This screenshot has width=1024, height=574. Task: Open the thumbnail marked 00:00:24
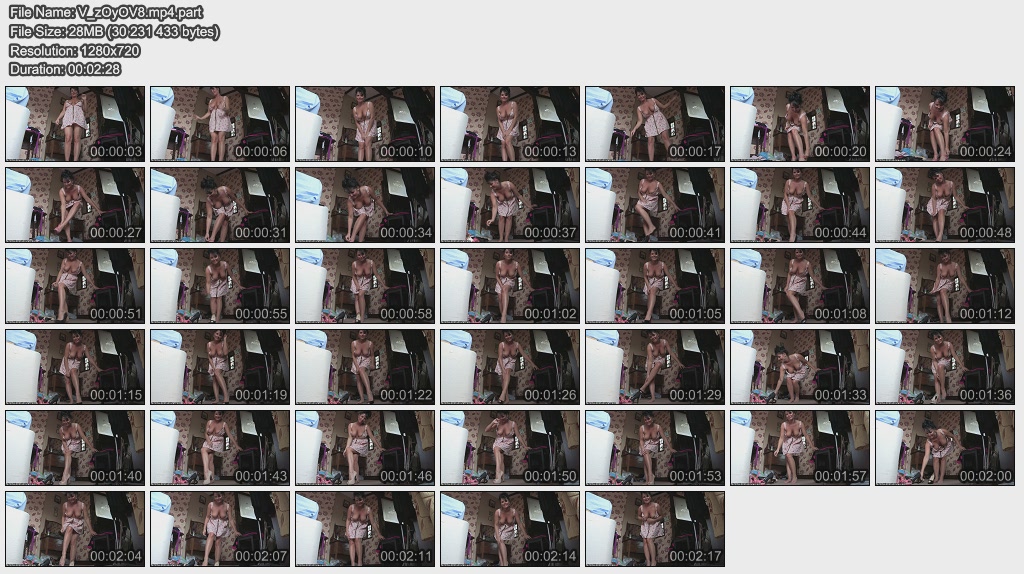[x=945, y=124]
